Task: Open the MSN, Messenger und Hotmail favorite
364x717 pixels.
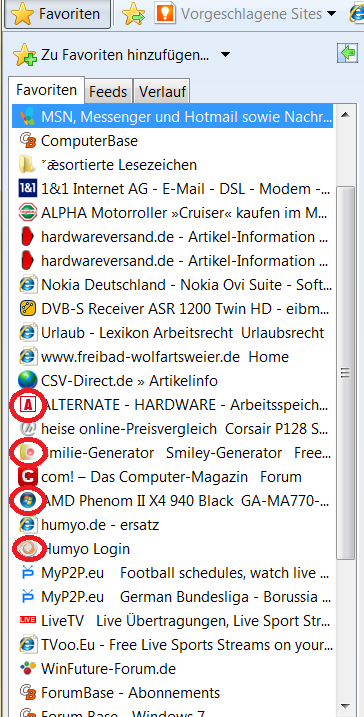Action: [172, 117]
